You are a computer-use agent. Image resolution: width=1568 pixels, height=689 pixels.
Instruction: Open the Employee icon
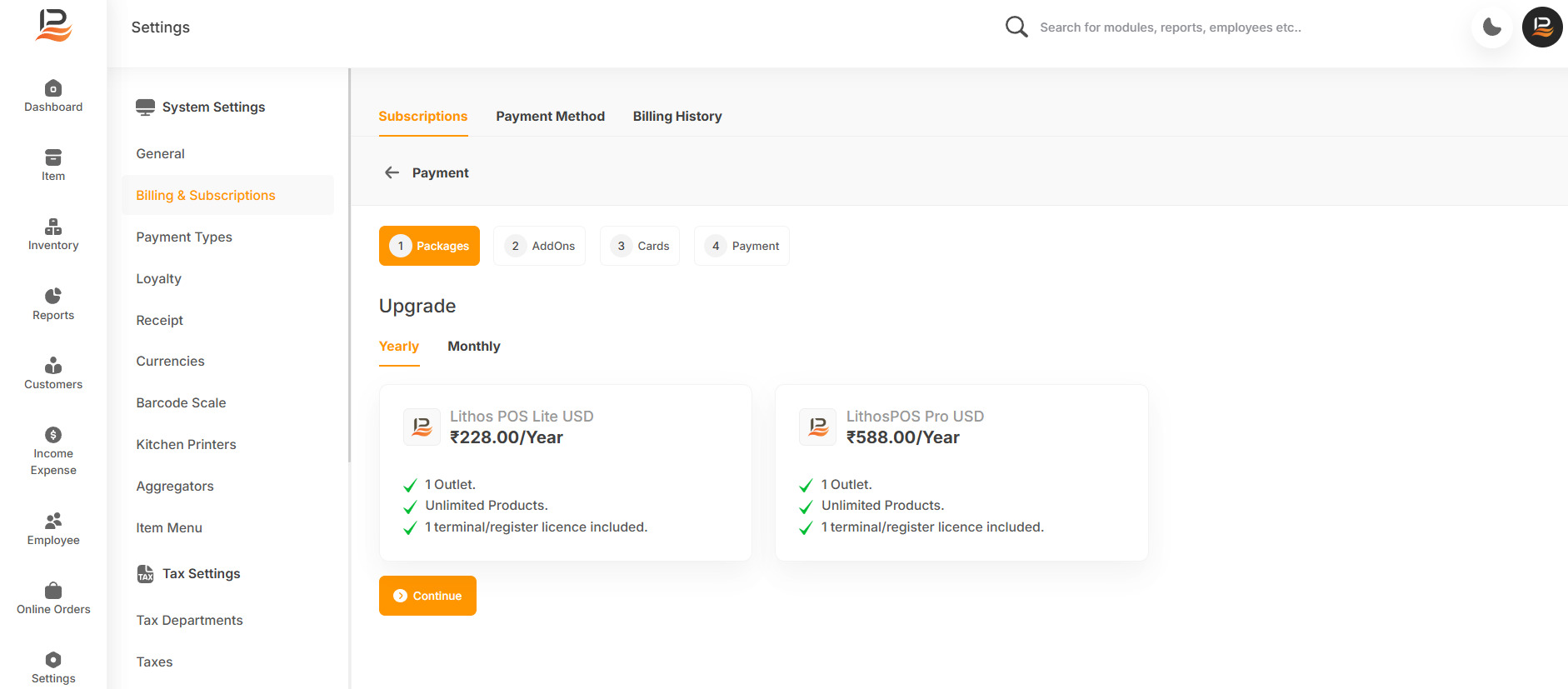point(53,521)
